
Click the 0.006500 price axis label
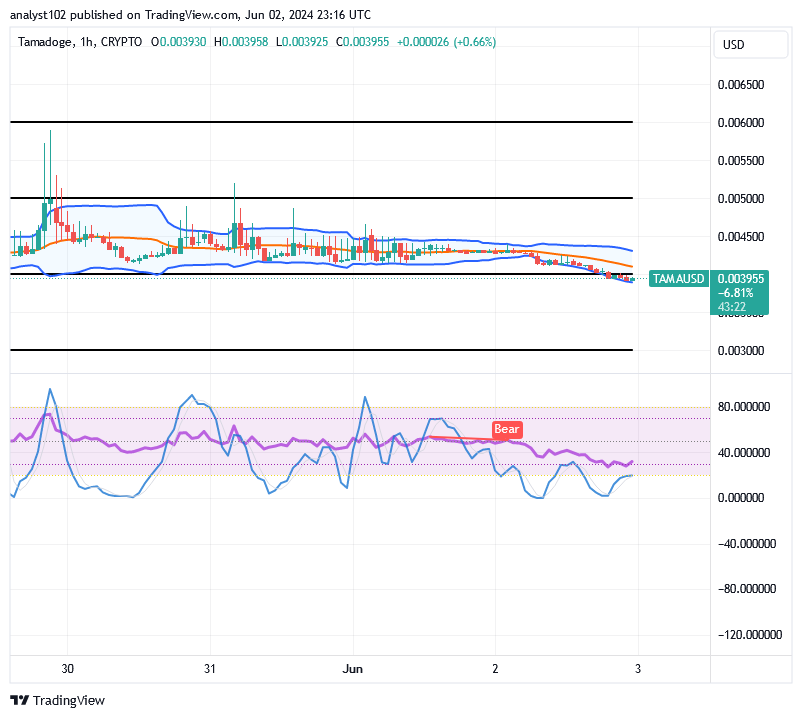pyautogui.click(x=741, y=85)
